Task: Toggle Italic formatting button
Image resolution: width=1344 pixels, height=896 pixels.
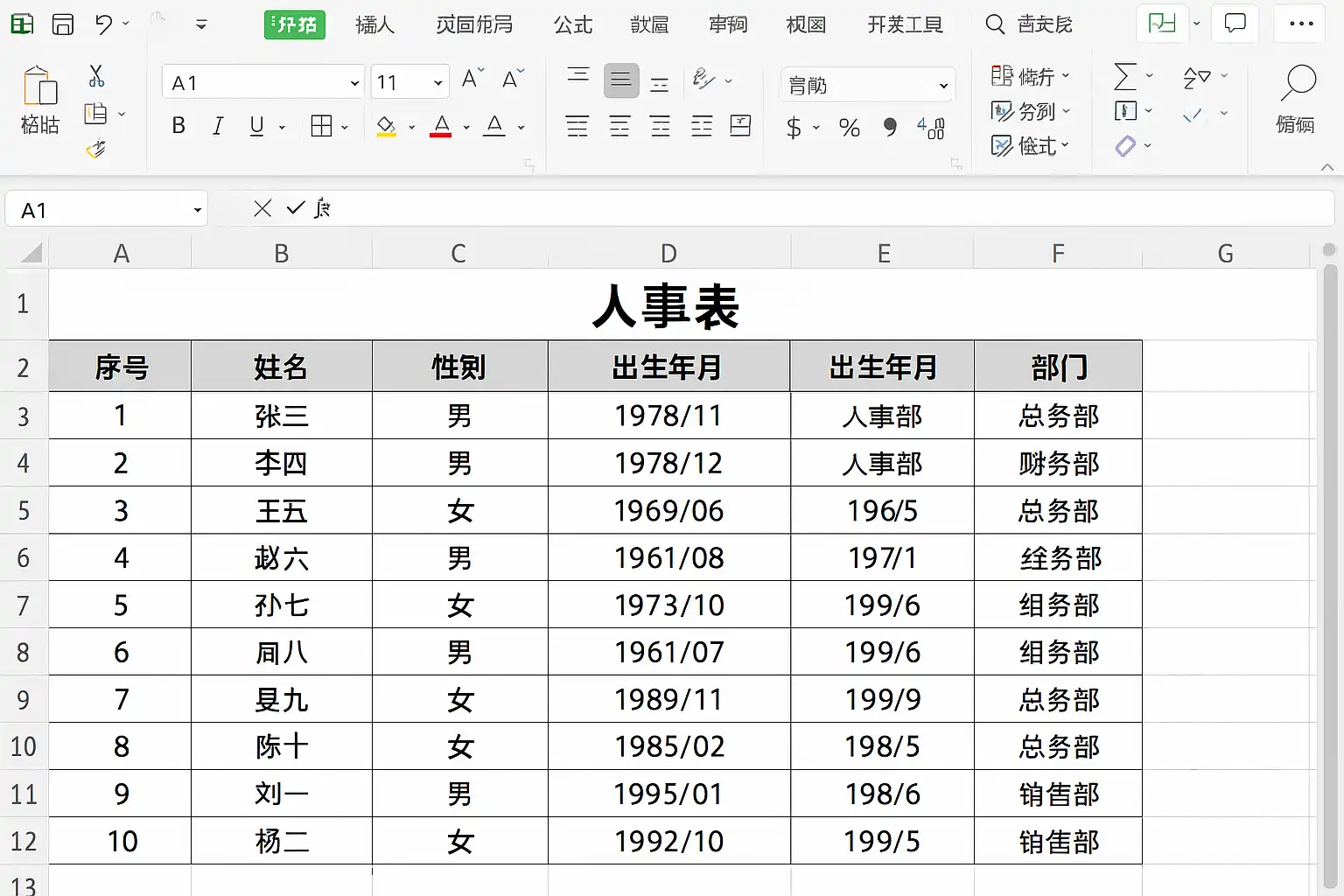Action: 218,126
